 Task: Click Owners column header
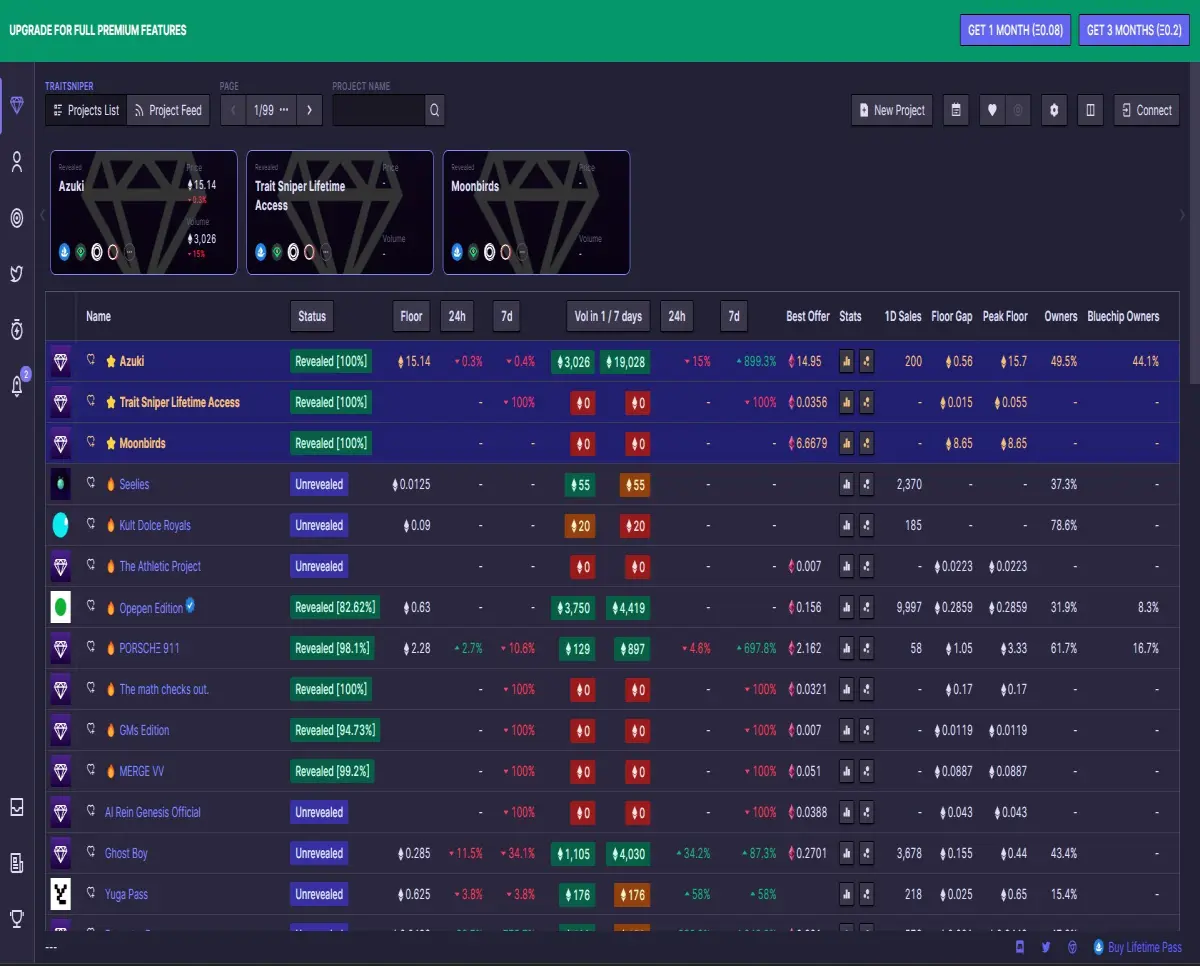click(1061, 316)
